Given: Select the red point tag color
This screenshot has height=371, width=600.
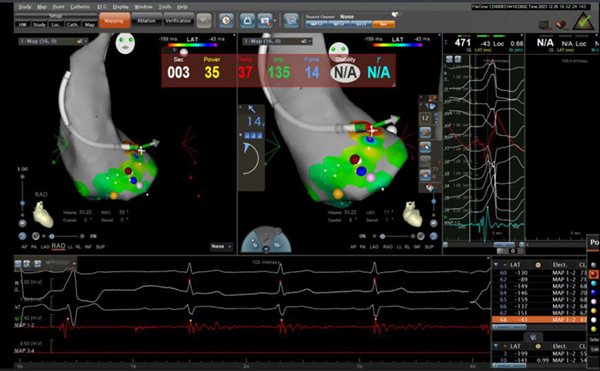Looking at the screenshot, I should tap(593, 274).
